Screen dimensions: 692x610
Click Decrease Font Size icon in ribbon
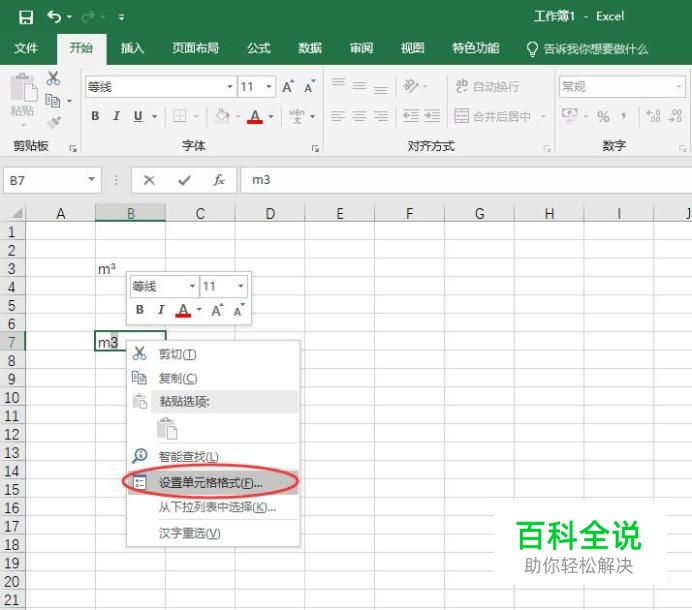pyautogui.click(x=310, y=86)
